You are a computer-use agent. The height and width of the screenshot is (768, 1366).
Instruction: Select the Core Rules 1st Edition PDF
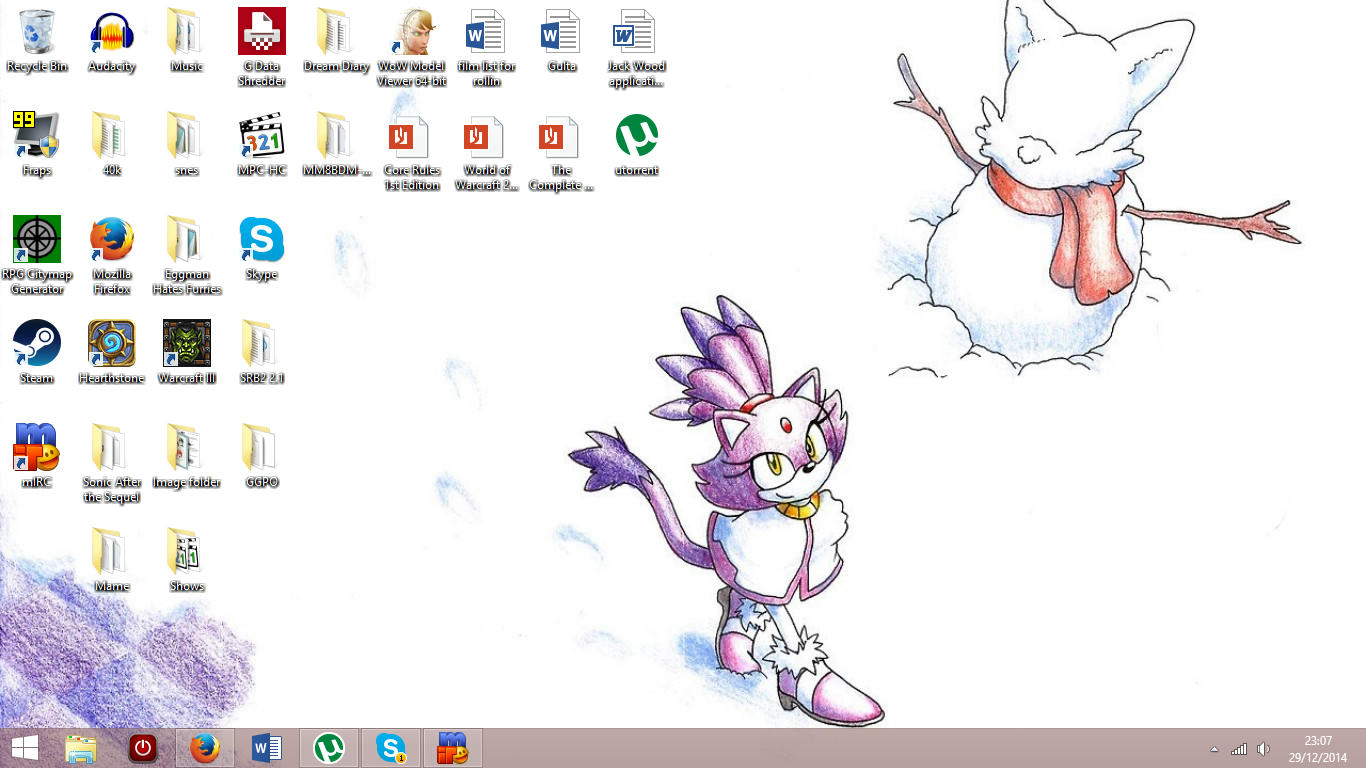tap(411, 152)
